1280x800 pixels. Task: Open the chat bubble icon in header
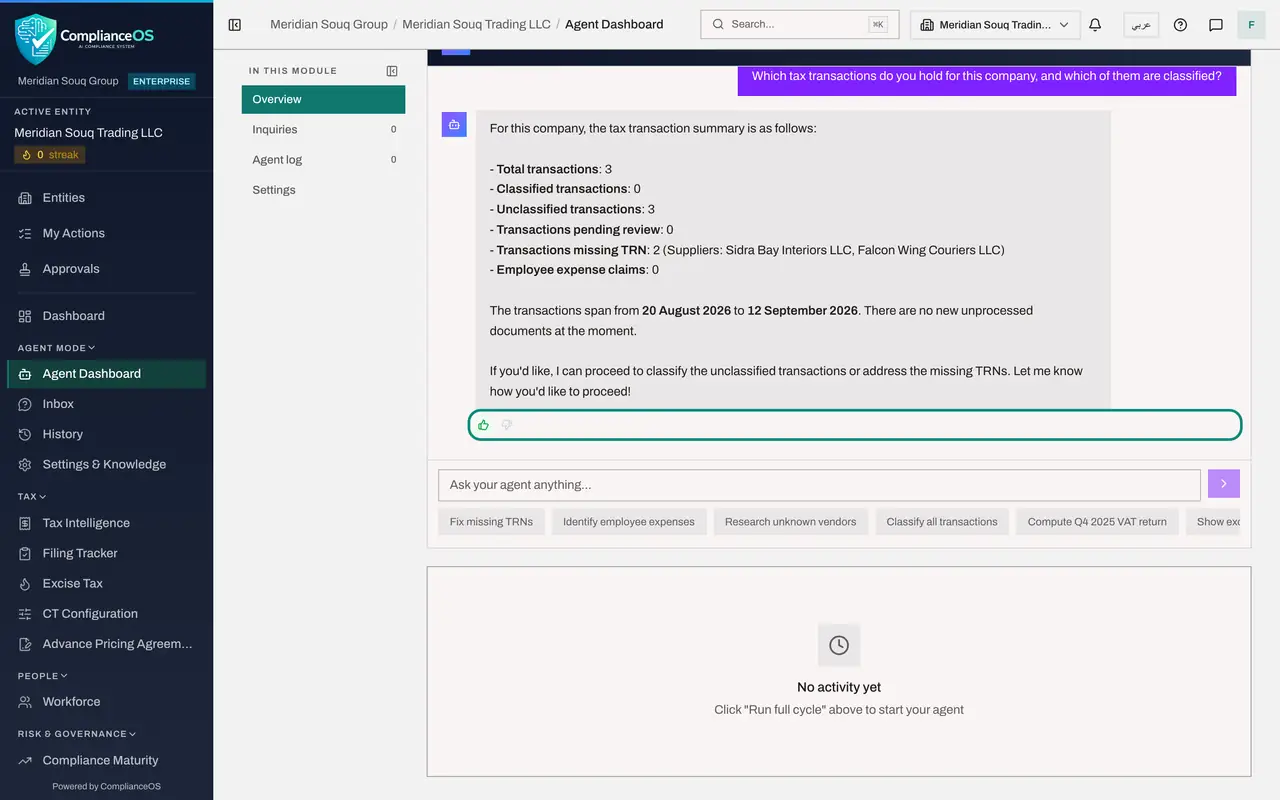(1216, 24)
